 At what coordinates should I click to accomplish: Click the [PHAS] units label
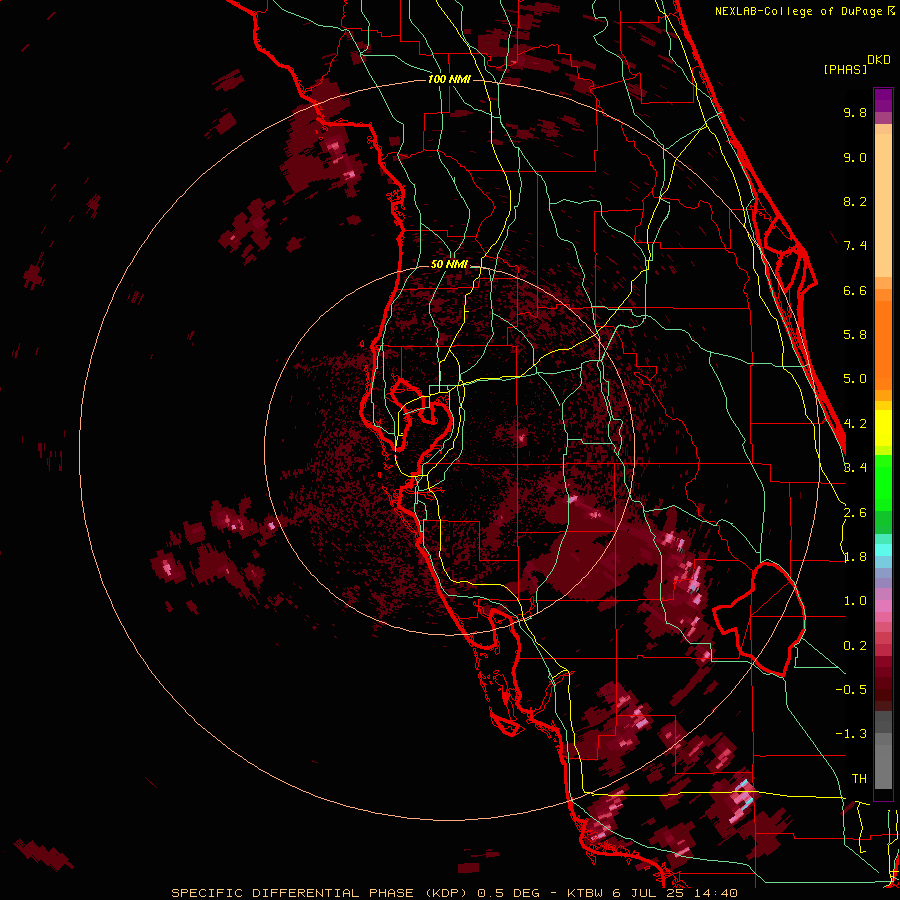845,69
